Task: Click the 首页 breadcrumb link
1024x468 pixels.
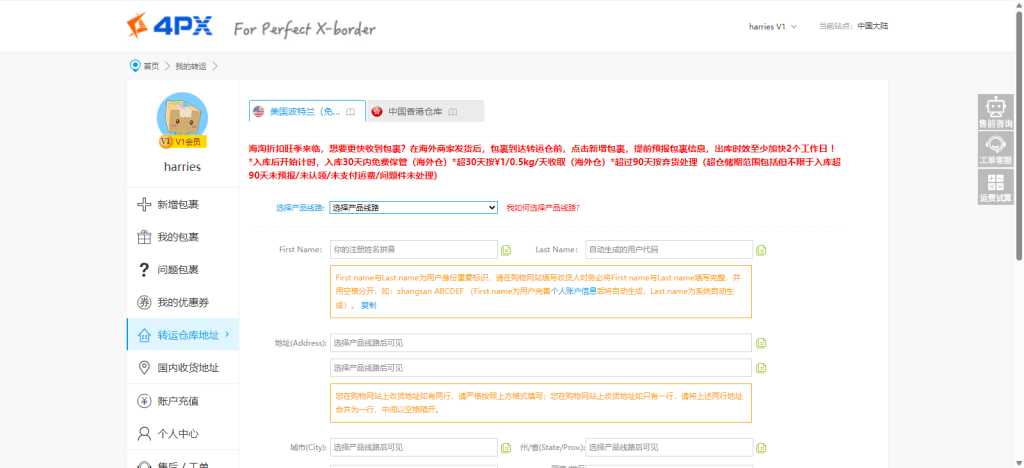Action: (x=150, y=66)
